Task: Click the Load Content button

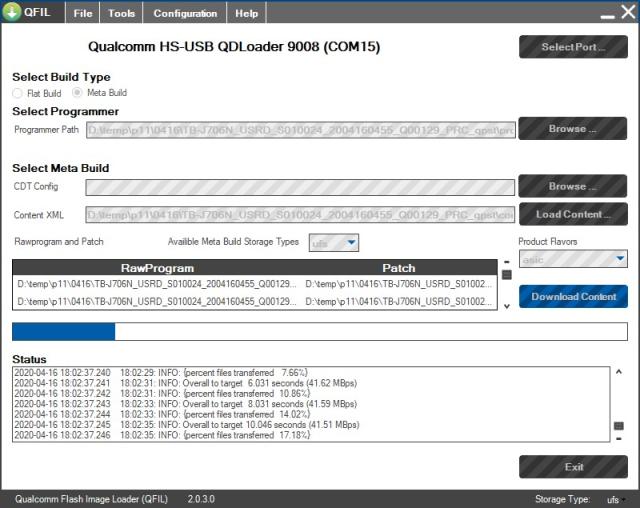Action: coord(573,214)
